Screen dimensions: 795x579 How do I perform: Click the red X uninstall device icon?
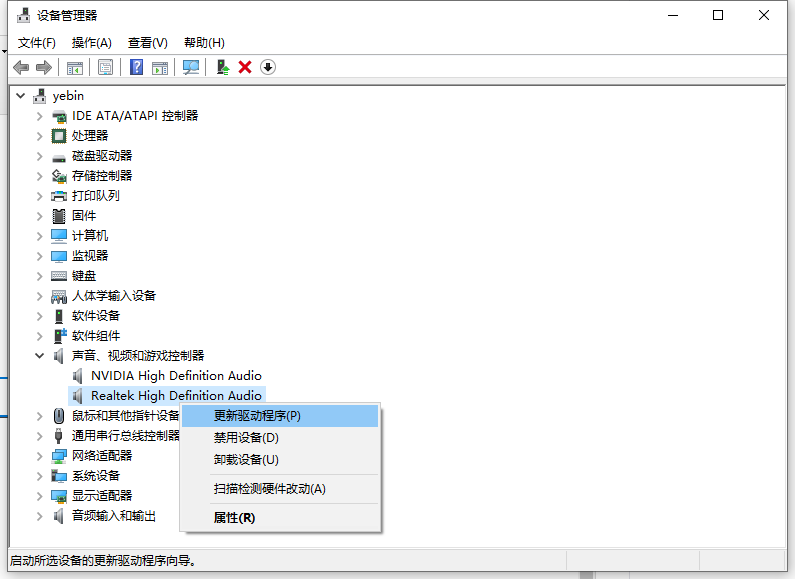245,67
